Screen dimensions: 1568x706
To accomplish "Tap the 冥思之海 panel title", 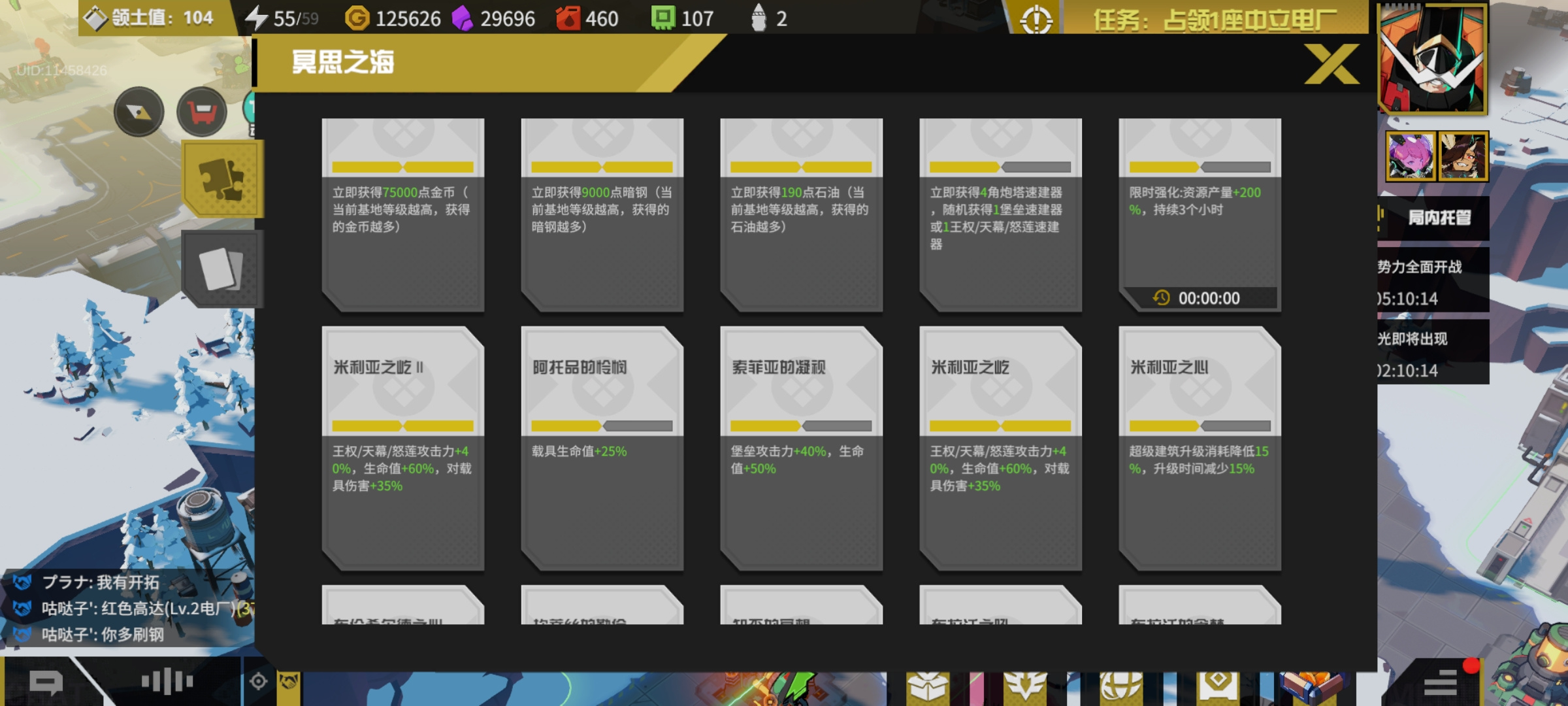I will pos(343,62).
